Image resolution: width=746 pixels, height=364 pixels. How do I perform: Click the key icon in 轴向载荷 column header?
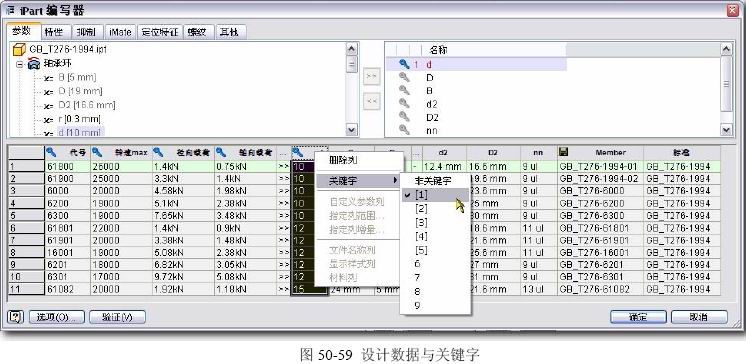tap(221, 152)
